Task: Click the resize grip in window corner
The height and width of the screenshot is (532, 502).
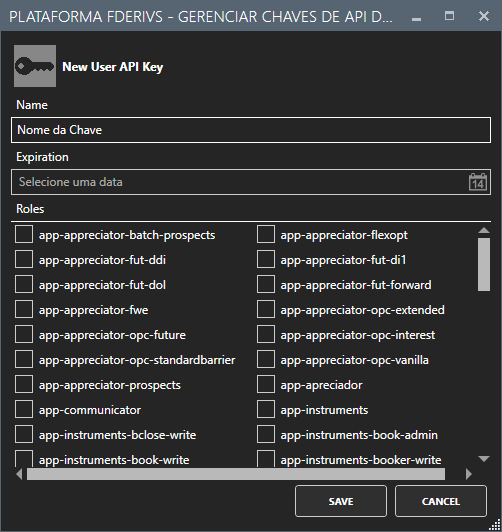Action: (x=496, y=526)
